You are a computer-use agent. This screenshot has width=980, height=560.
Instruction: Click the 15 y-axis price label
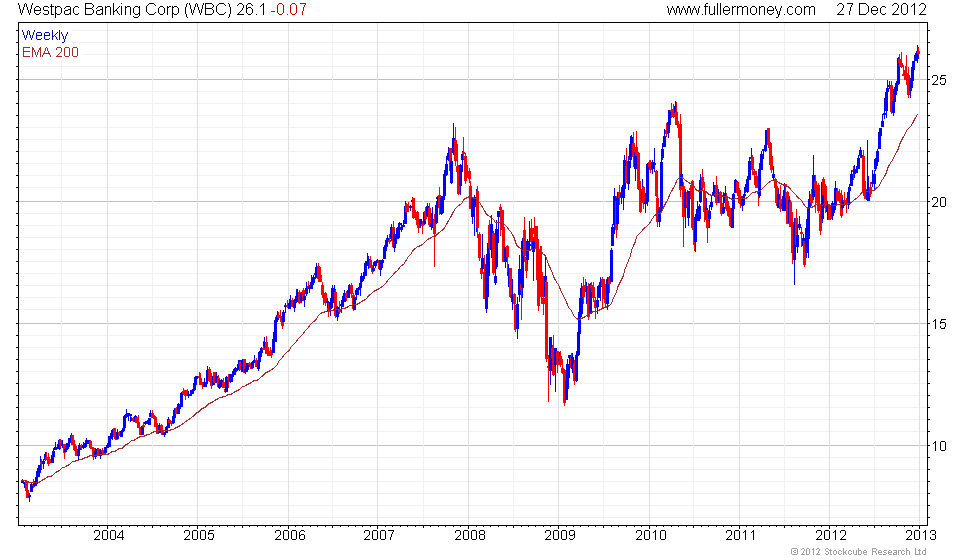[x=939, y=324]
